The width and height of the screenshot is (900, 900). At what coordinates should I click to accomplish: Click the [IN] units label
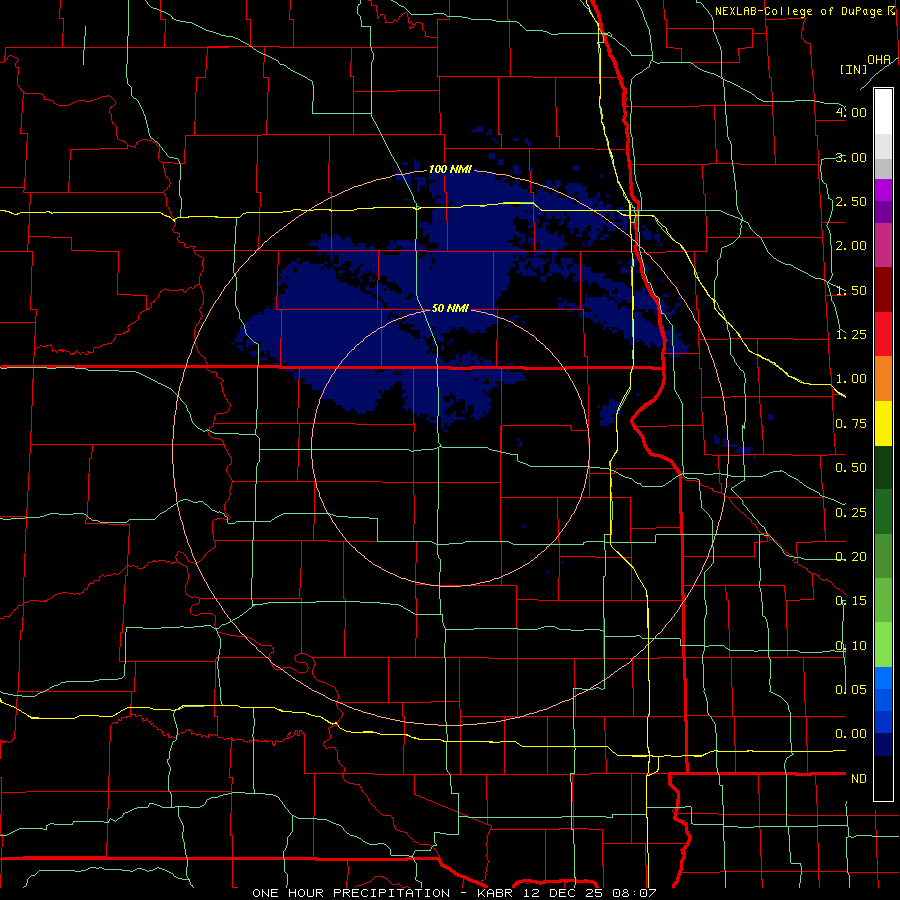point(854,70)
